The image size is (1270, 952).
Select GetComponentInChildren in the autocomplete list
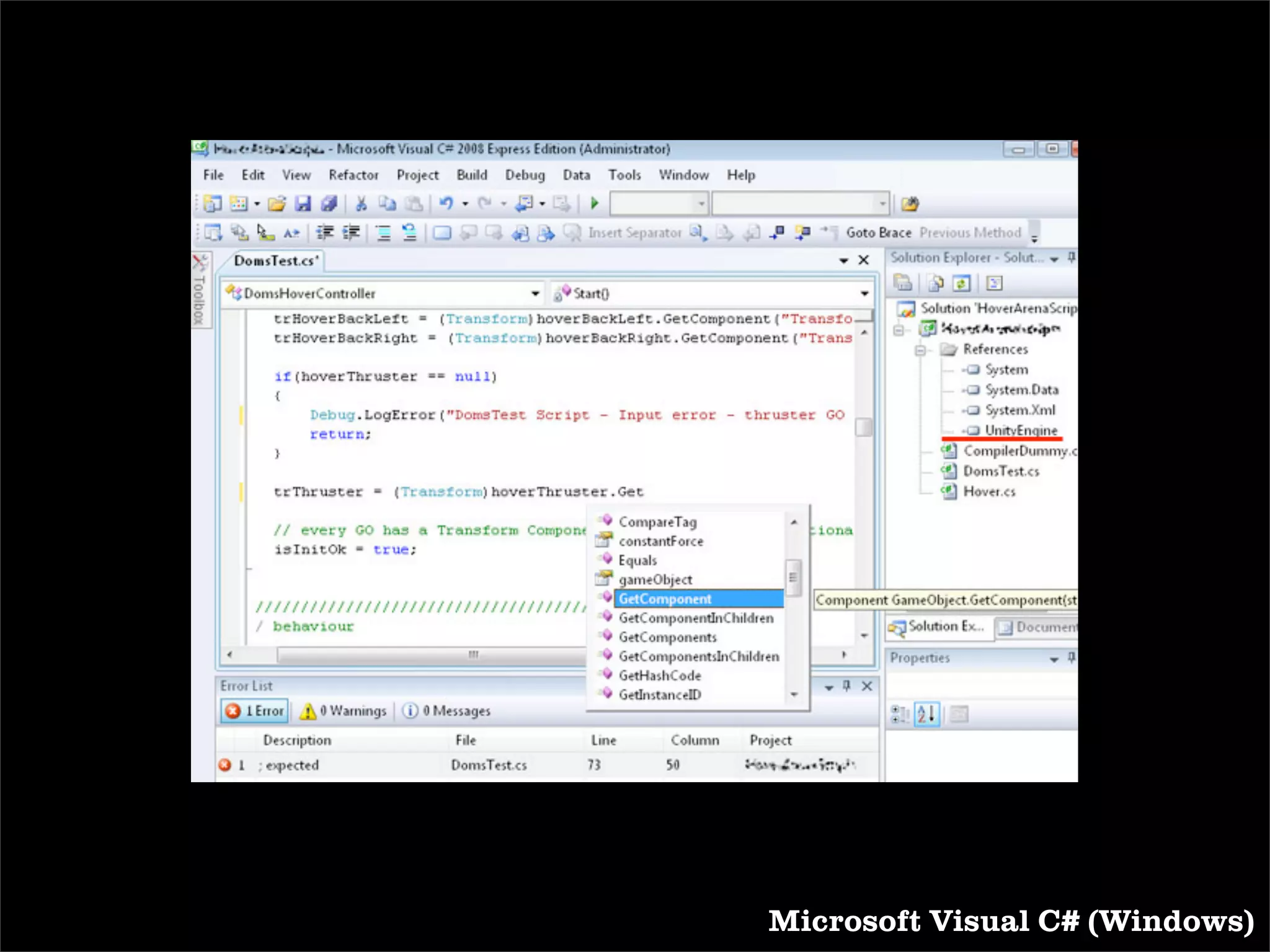(x=696, y=618)
